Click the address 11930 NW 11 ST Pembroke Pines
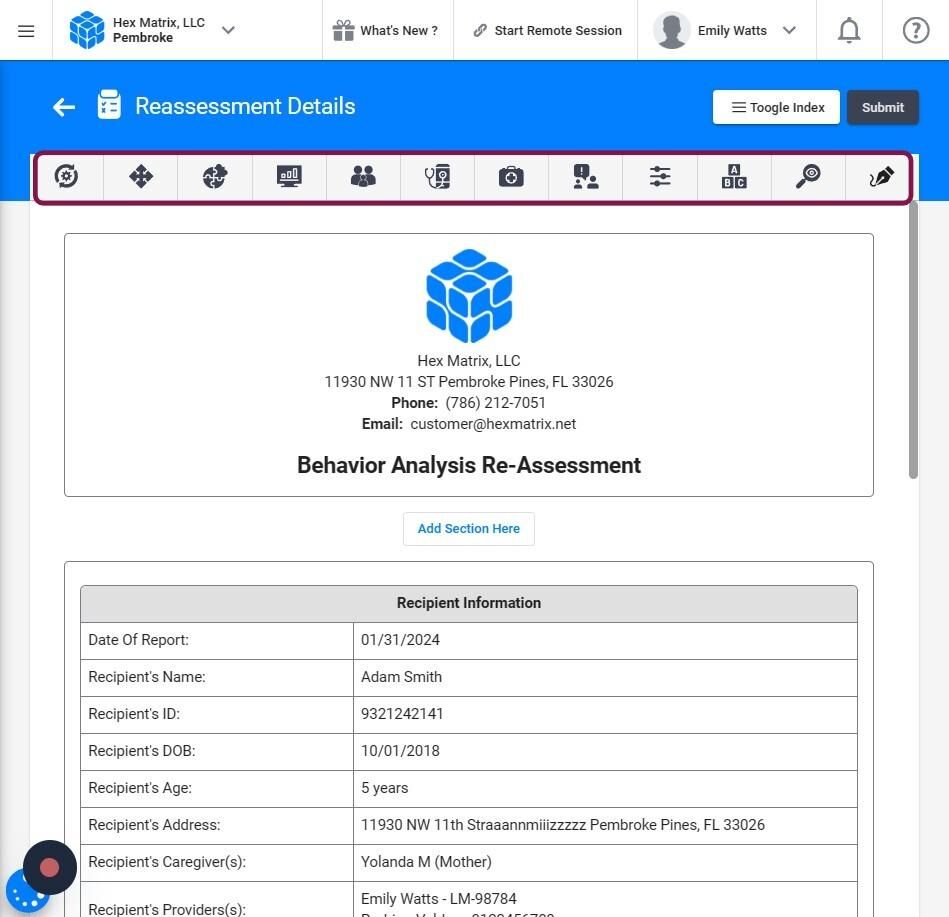 tap(469, 381)
